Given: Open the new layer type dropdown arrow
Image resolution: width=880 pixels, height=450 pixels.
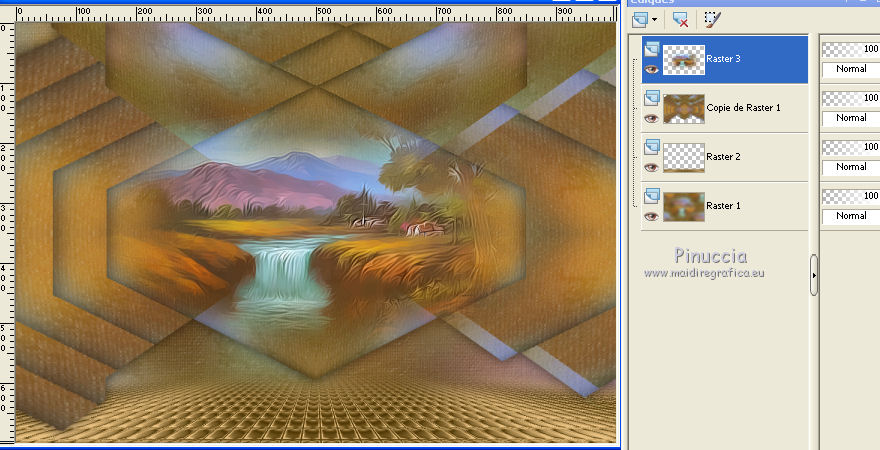Looking at the screenshot, I should 654,21.
